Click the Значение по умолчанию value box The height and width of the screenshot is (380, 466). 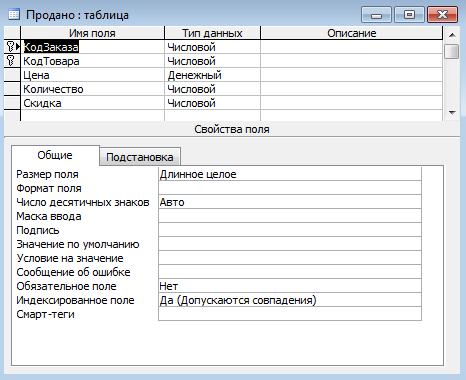point(290,244)
